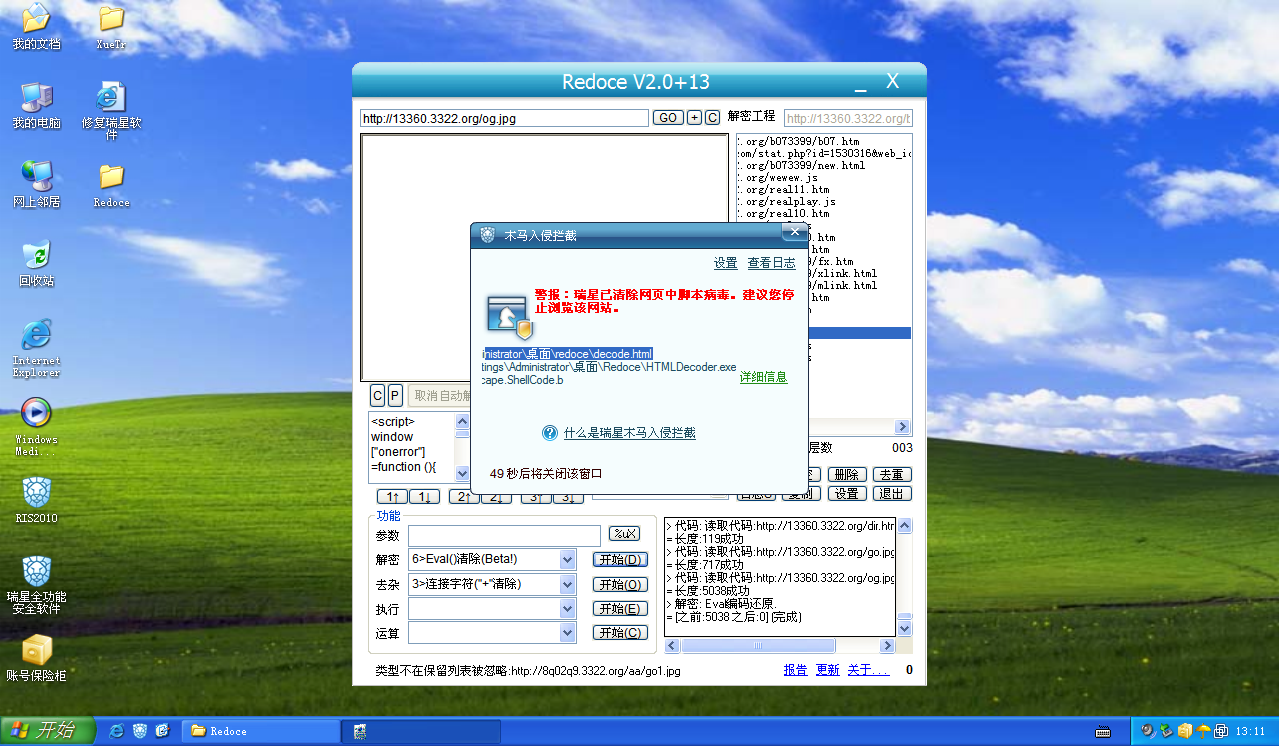Click small C button below preview pane
Screen dimensions: 1279x746
[x=377, y=396]
